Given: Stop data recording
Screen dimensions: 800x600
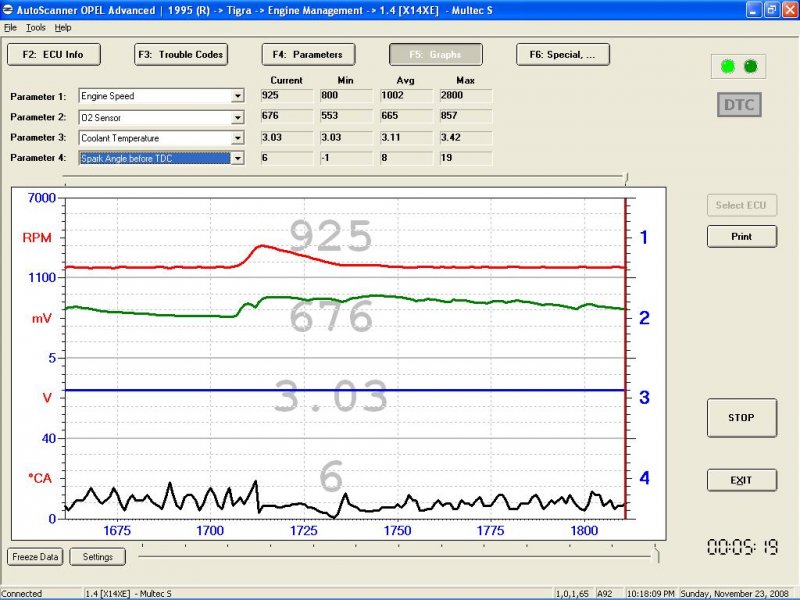Looking at the screenshot, I should click(x=742, y=417).
